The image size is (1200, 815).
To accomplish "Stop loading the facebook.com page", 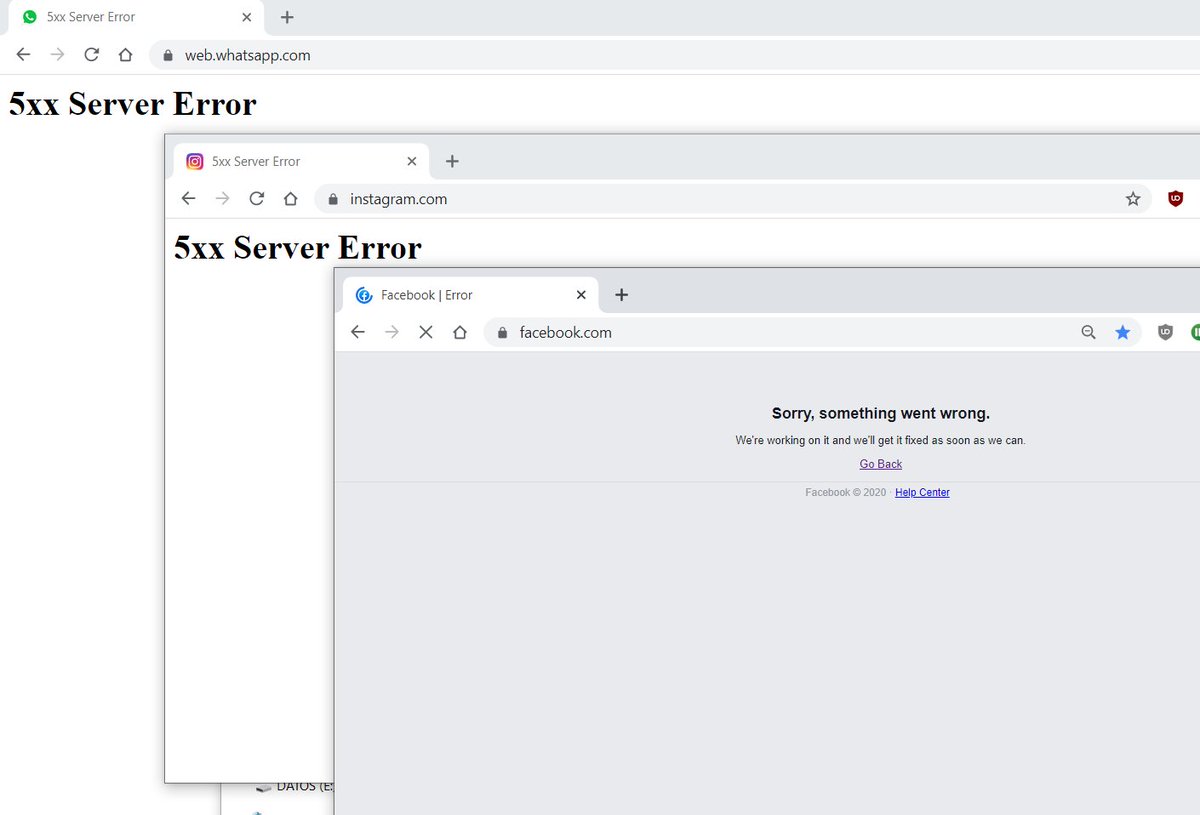I will pyautogui.click(x=426, y=332).
